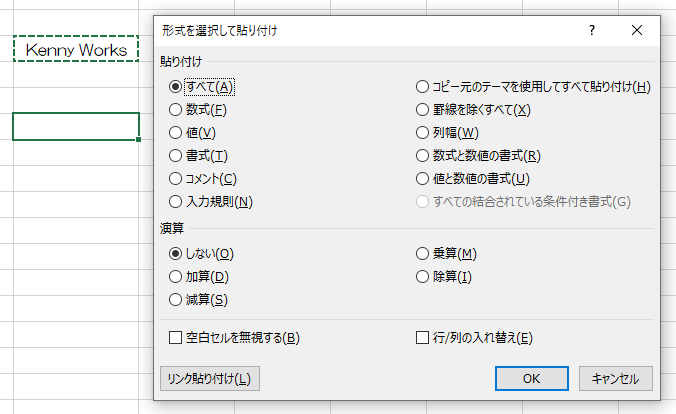Select 値と数値の書式(U) option
This screenshot has height=414, width=676.
pyautogui.click(x=423, y=178)
